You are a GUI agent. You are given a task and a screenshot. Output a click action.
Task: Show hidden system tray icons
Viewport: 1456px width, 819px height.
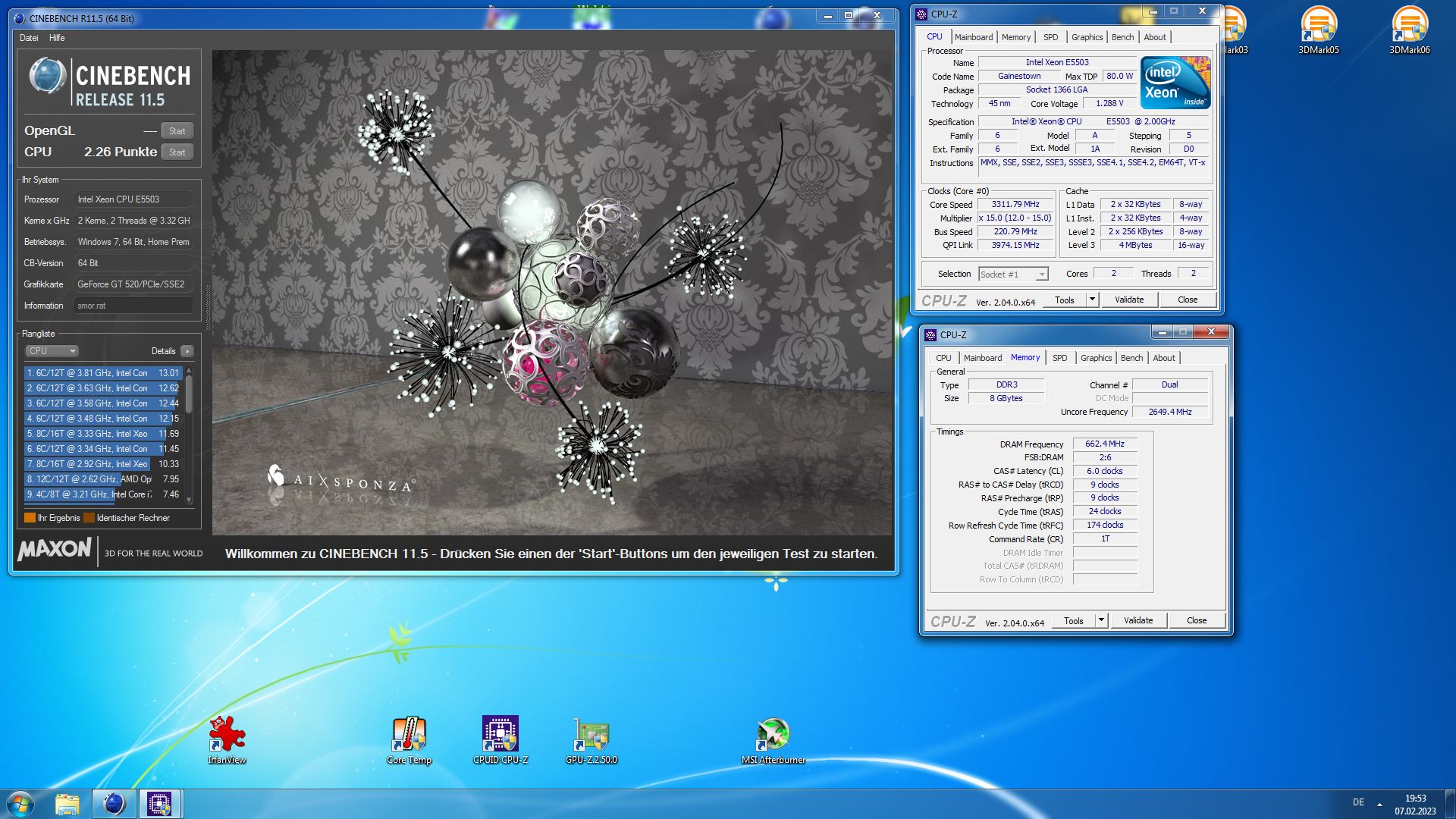click(1379, 804)
